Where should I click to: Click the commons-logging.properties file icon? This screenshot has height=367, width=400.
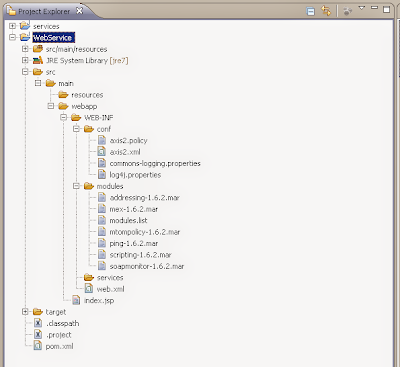pos(102,163)
